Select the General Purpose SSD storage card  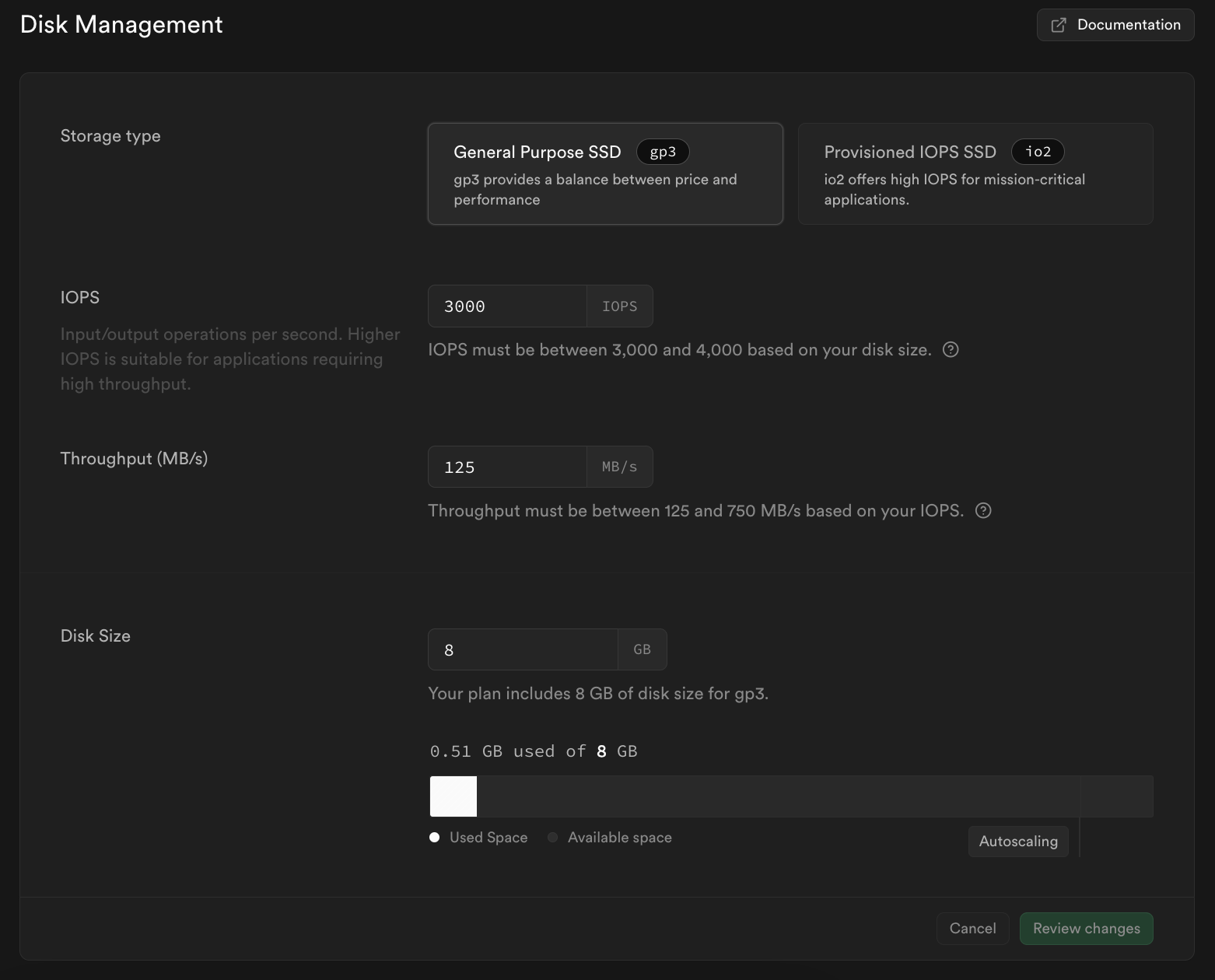click(x=605, y=173)
